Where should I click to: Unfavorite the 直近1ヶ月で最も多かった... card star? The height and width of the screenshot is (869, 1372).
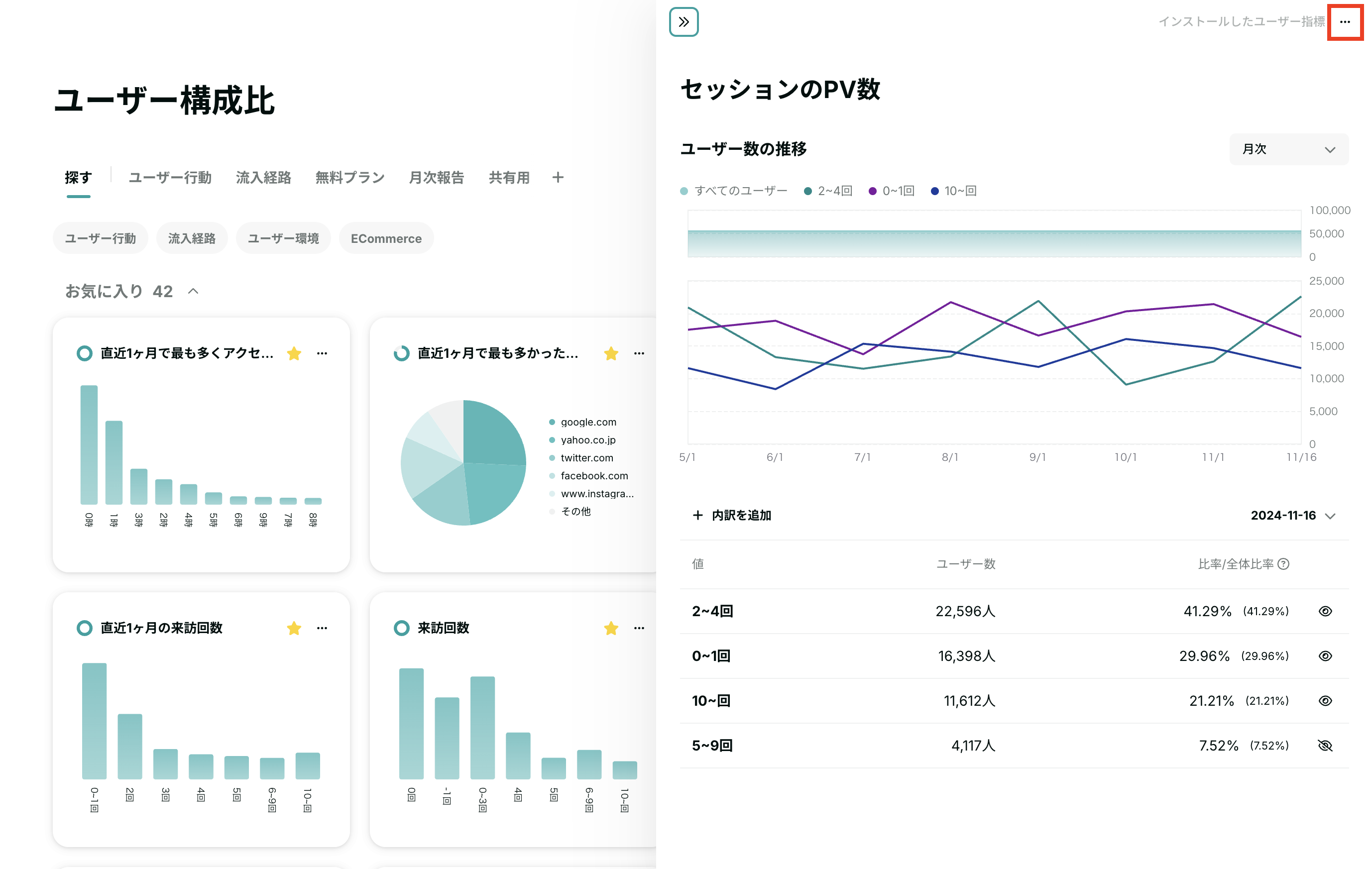[611, 353]
